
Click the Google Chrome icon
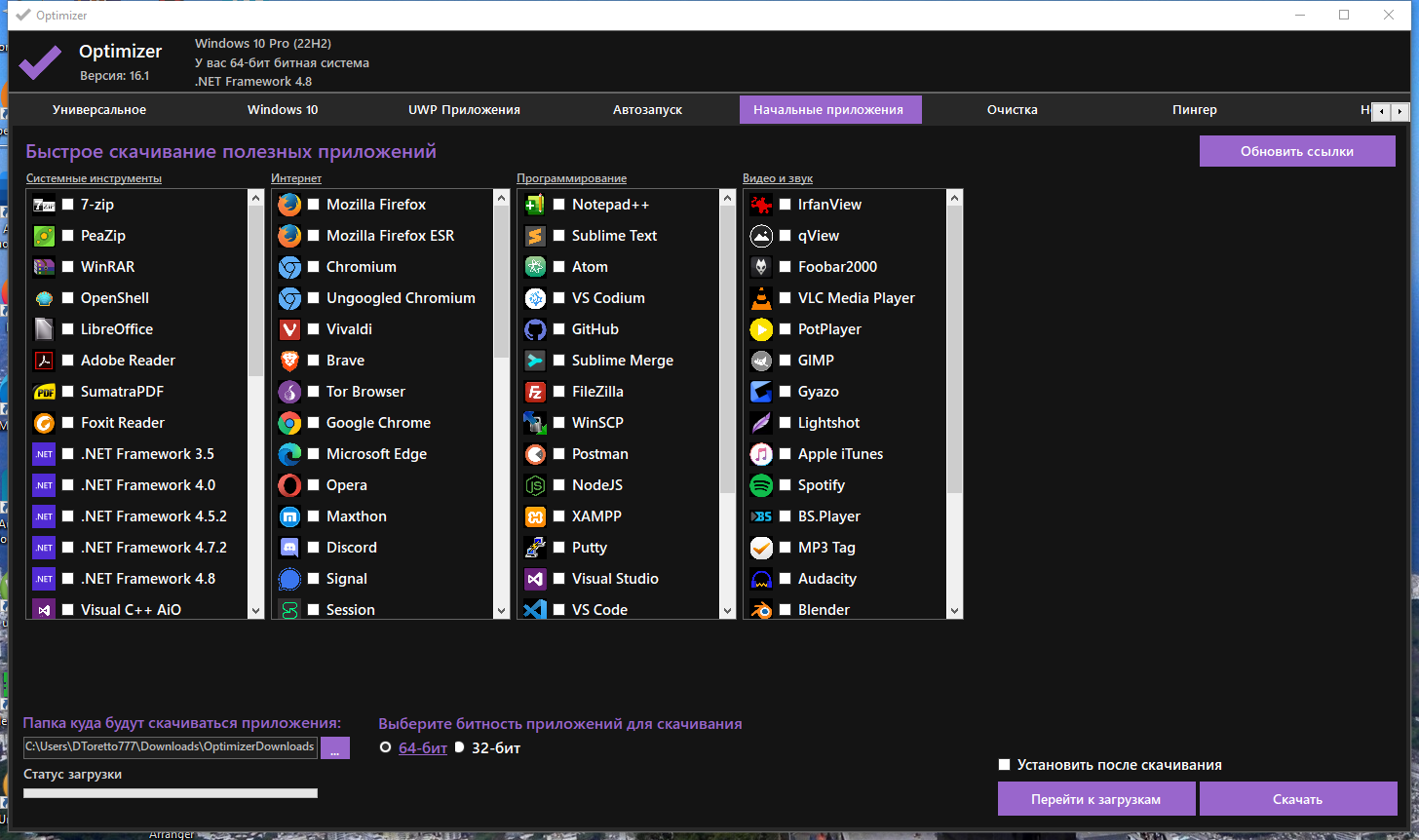click(x=289, y=423)
